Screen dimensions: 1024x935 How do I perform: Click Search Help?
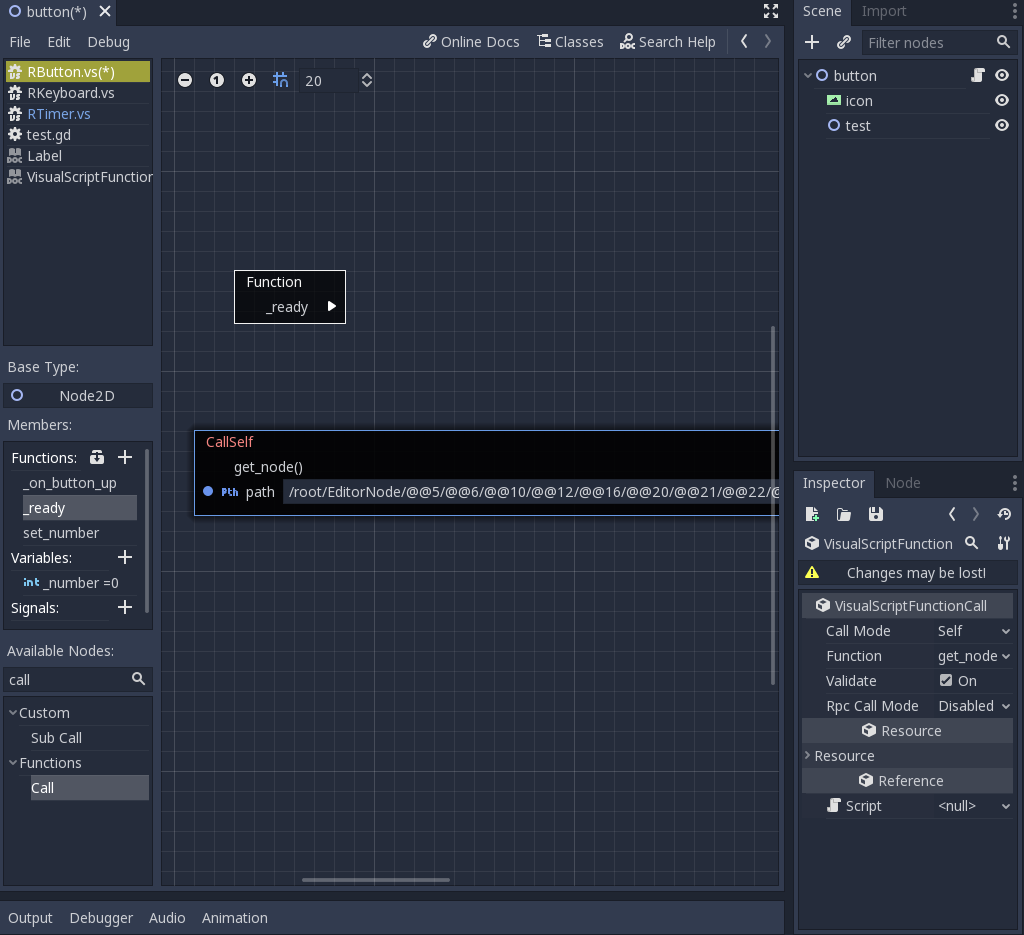click(668, 42)
